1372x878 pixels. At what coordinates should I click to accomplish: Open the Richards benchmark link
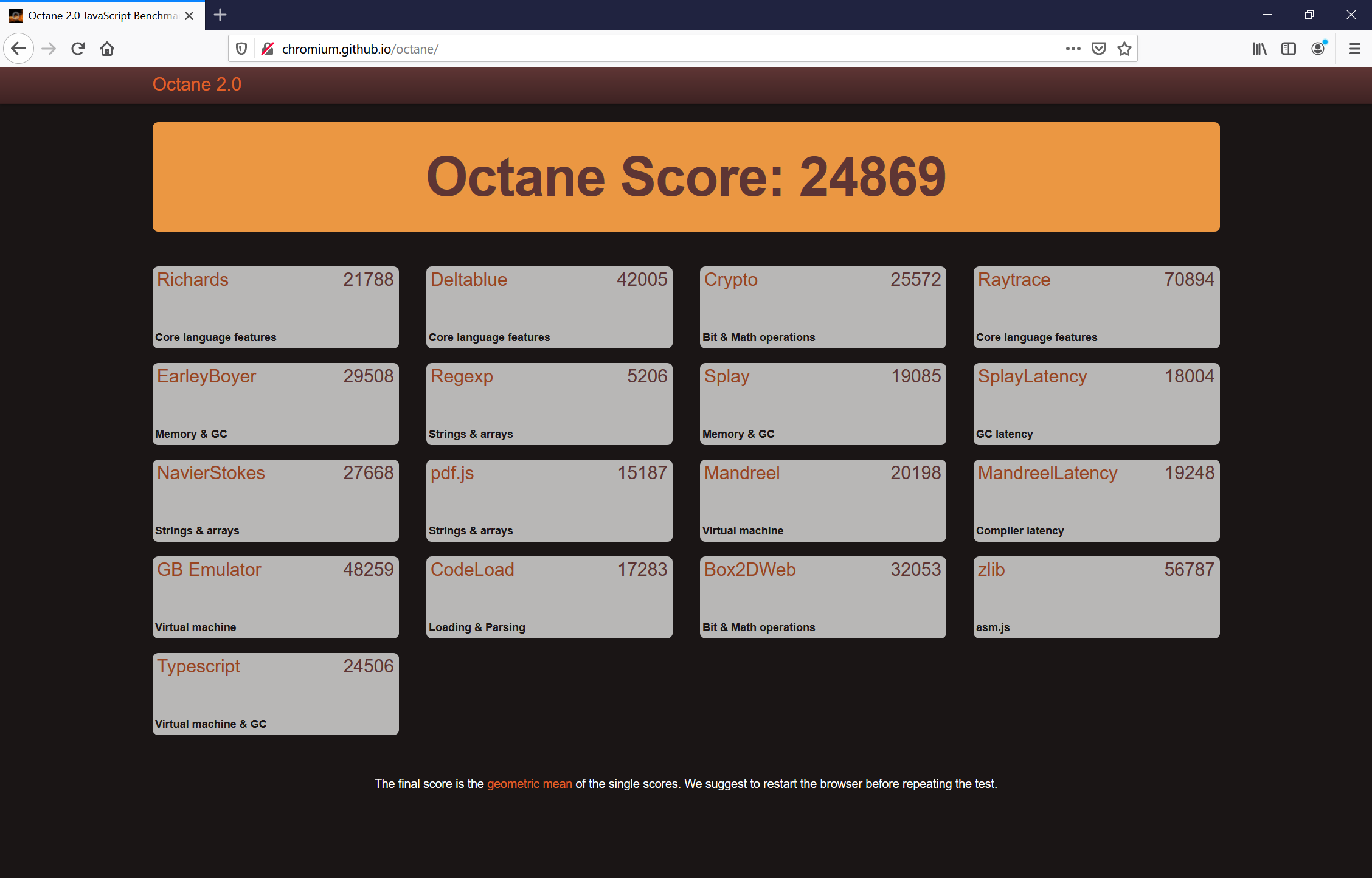click(x=193, y=279)
